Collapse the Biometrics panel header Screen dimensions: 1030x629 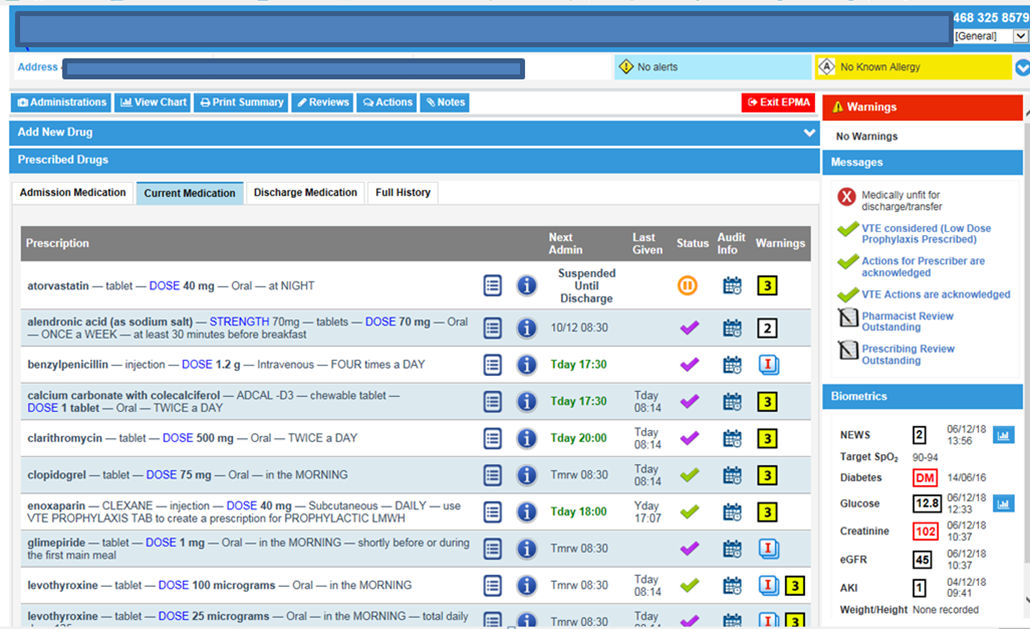pos(922,396)
